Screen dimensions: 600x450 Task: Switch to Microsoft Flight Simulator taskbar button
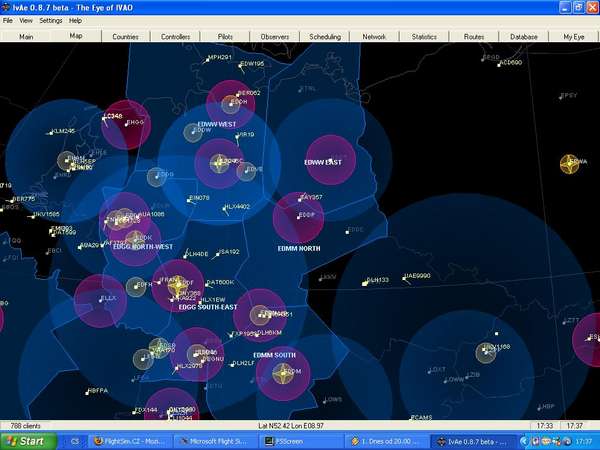pos(213,440)
